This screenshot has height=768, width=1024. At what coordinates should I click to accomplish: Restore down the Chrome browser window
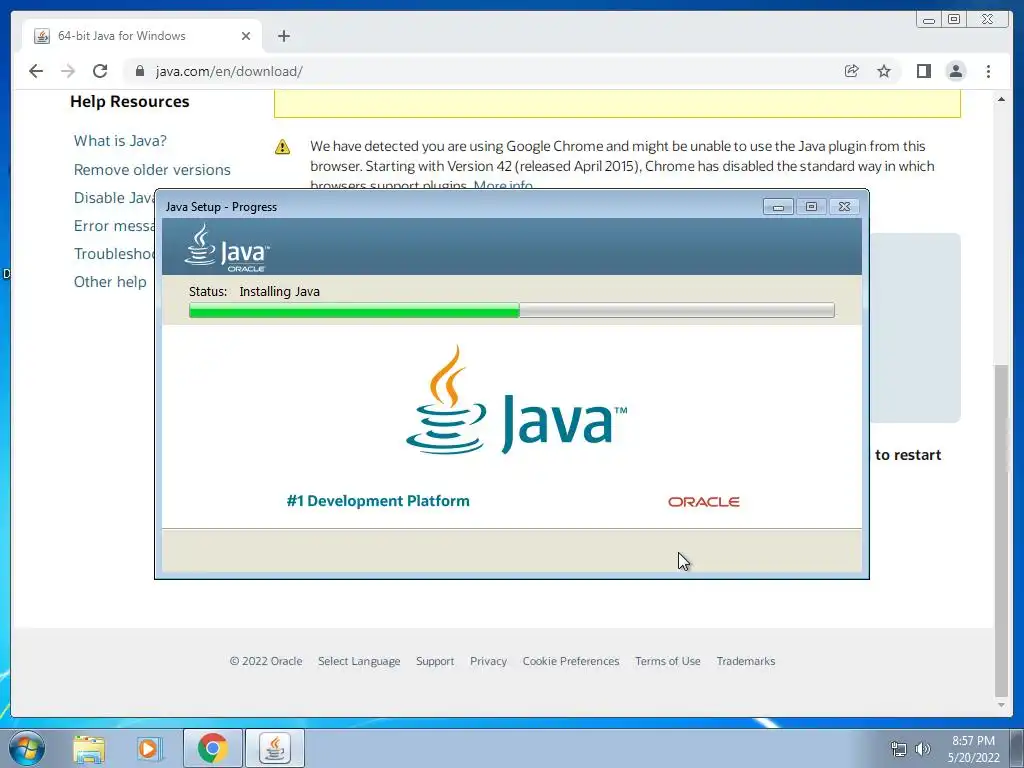tap(954, 20)
